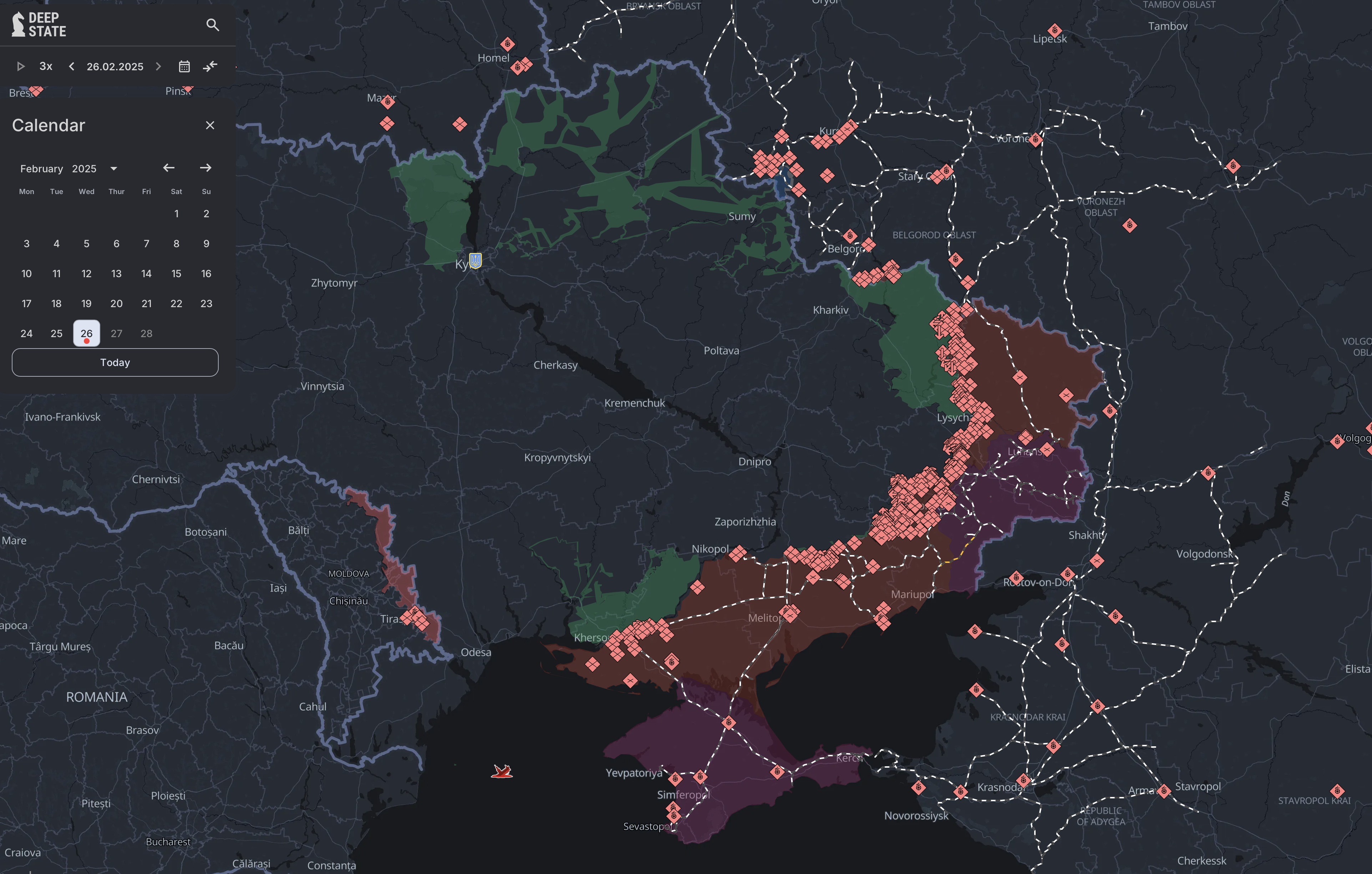Go to next day with right chevron
The width and height of the screenshot is (1372, 874).
click(x=158, y=67)
